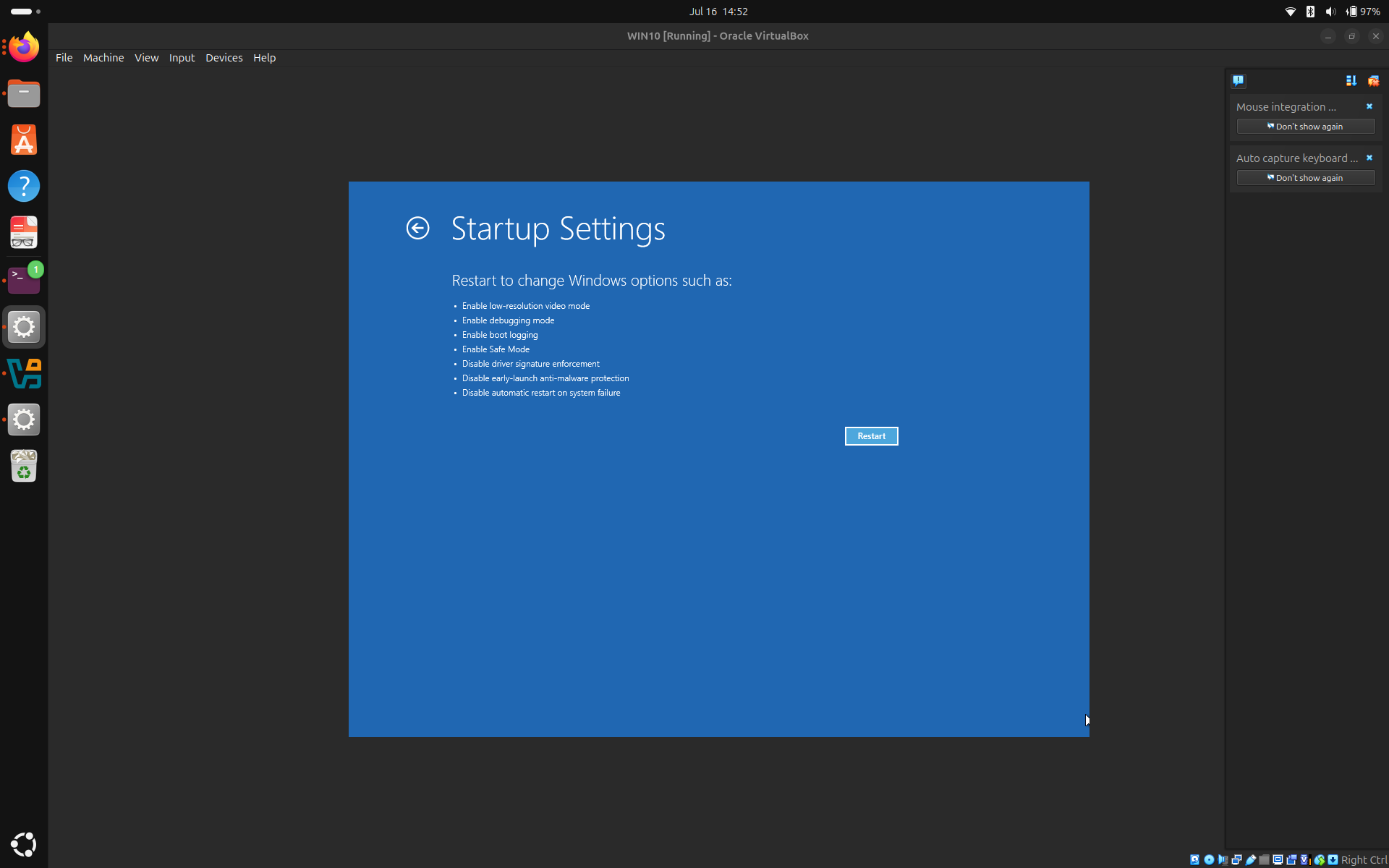The image size is (1389, 868).
Task: Click the notification sort order icon
Action: point(1351,80)
